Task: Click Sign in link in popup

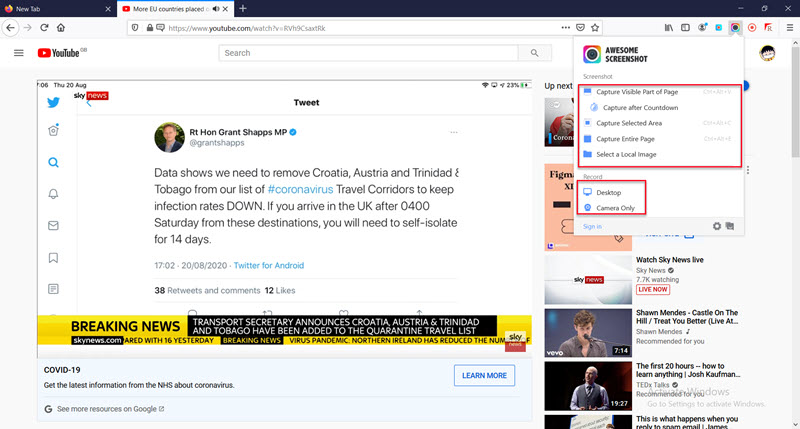Action: pos(592,226)
